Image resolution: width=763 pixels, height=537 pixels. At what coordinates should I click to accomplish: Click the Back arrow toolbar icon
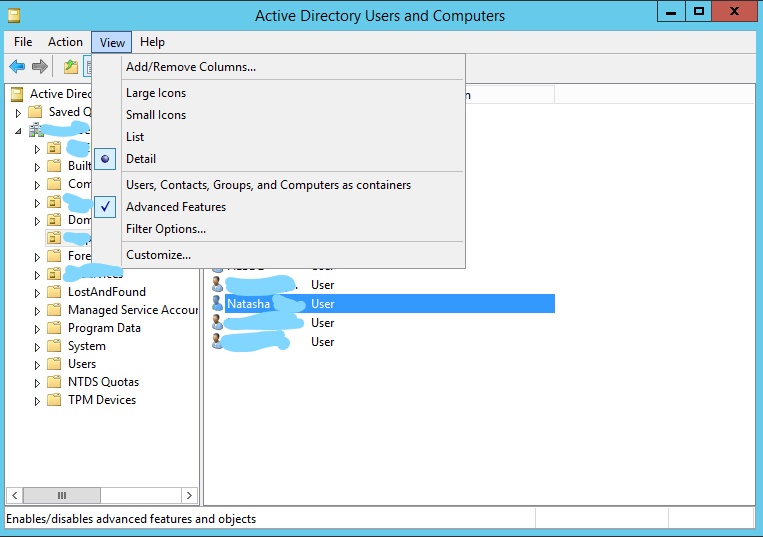tap(17, 67)
